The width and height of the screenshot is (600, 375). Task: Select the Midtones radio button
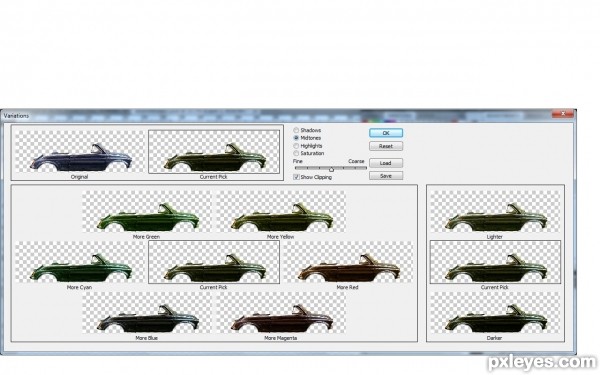(296, 138)
